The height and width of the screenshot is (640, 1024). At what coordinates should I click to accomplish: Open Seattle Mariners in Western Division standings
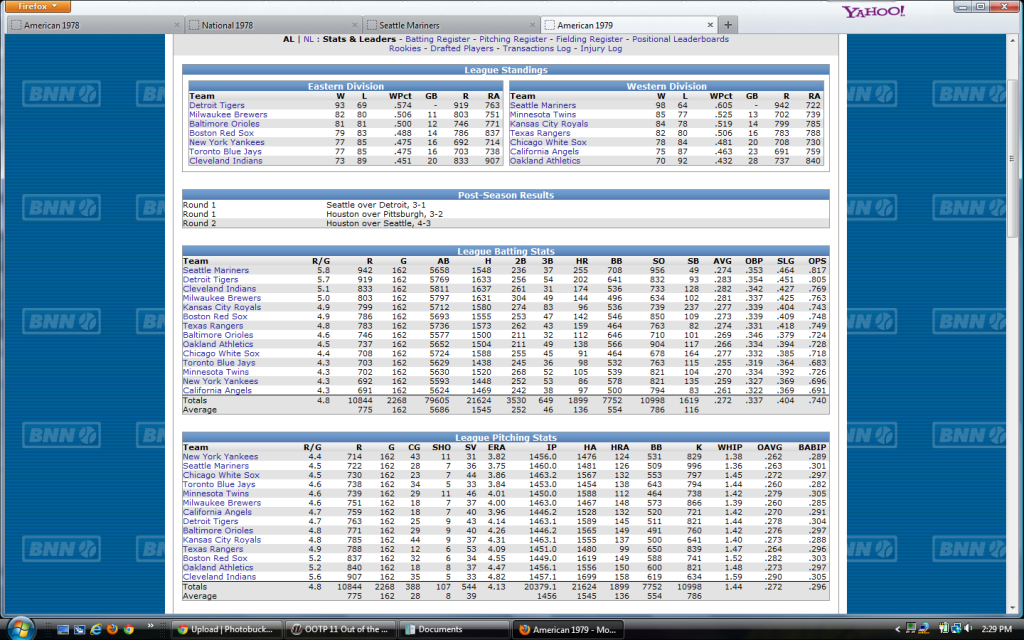[x=543, y=105]
